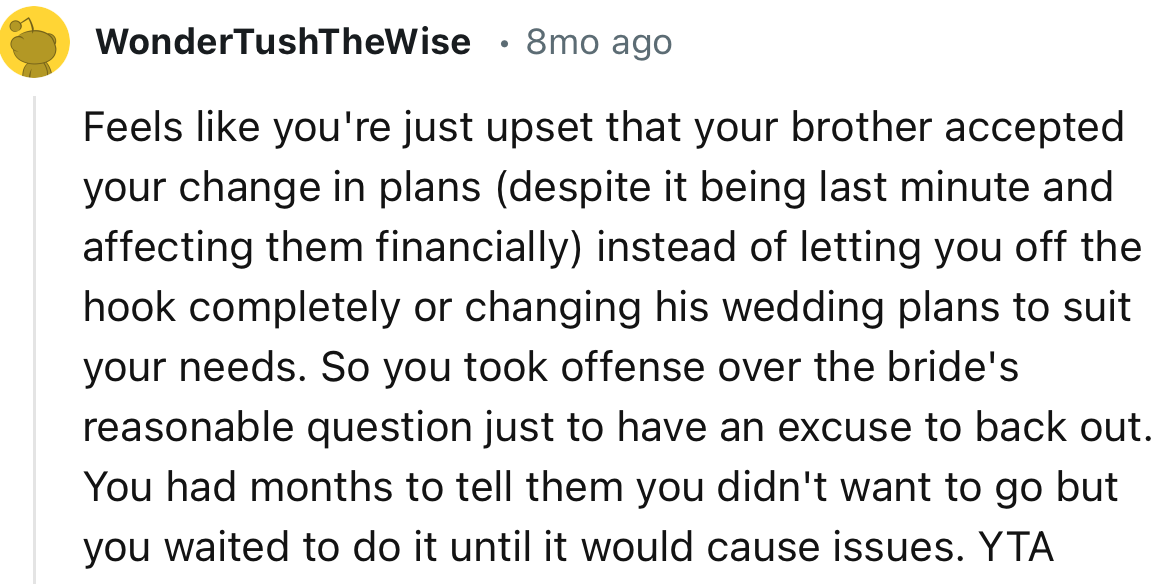Click the 8mo ago timestamp
Screen dimensions: 1160x584
pyautogui.click(x=599, y=42)
